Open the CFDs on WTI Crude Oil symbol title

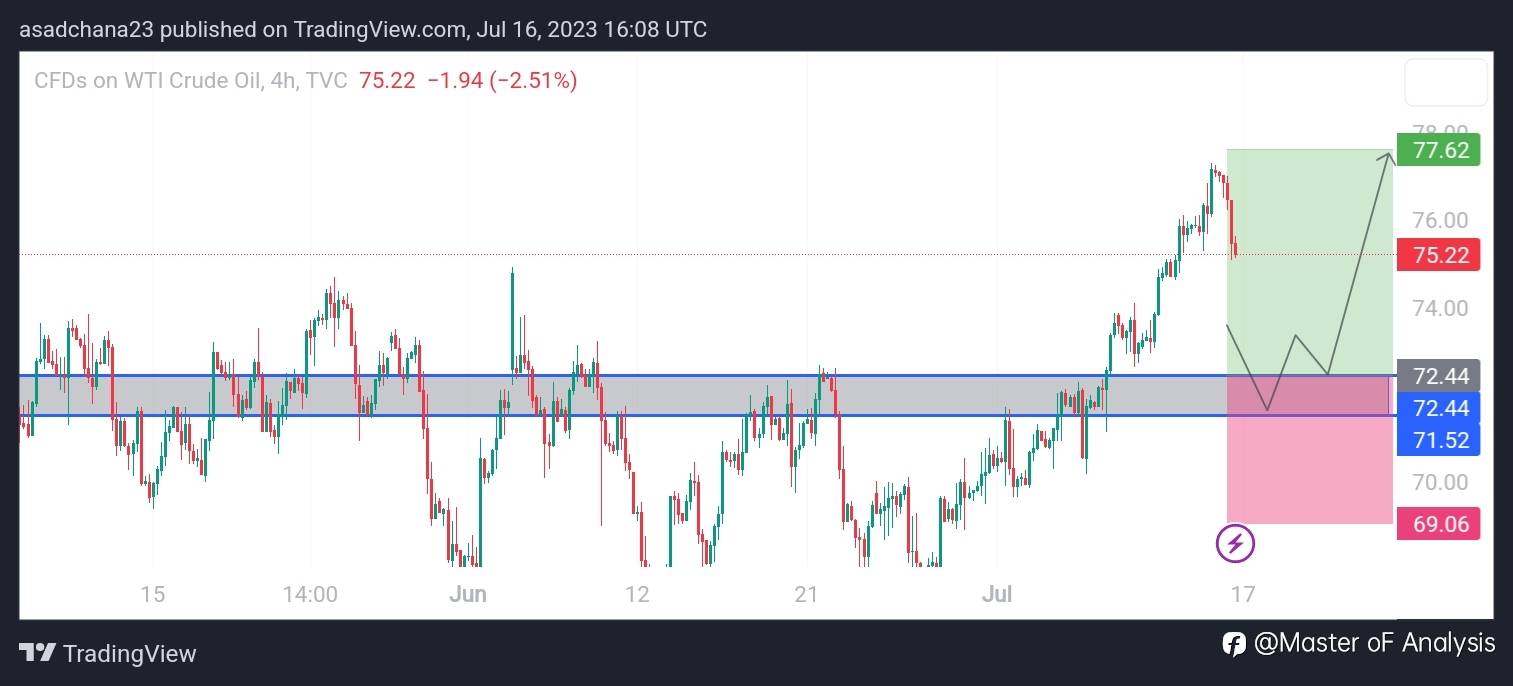click(x=149, y=81)
